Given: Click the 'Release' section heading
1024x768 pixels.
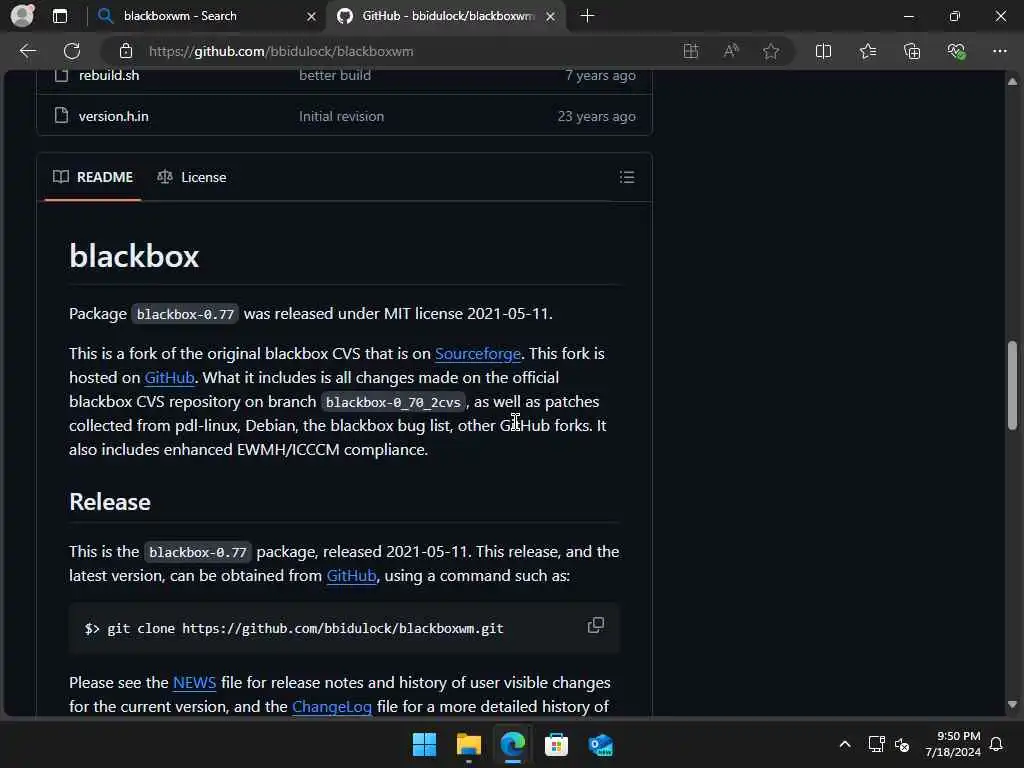Looking at the screenshot, I should (110, 502).
